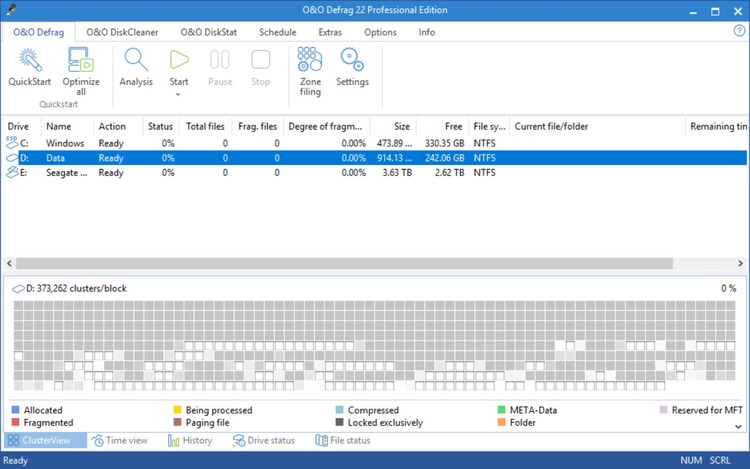Click the 3.63 TB size value
This screenshot has height=469, width=750.
click(x=397, y=173)
